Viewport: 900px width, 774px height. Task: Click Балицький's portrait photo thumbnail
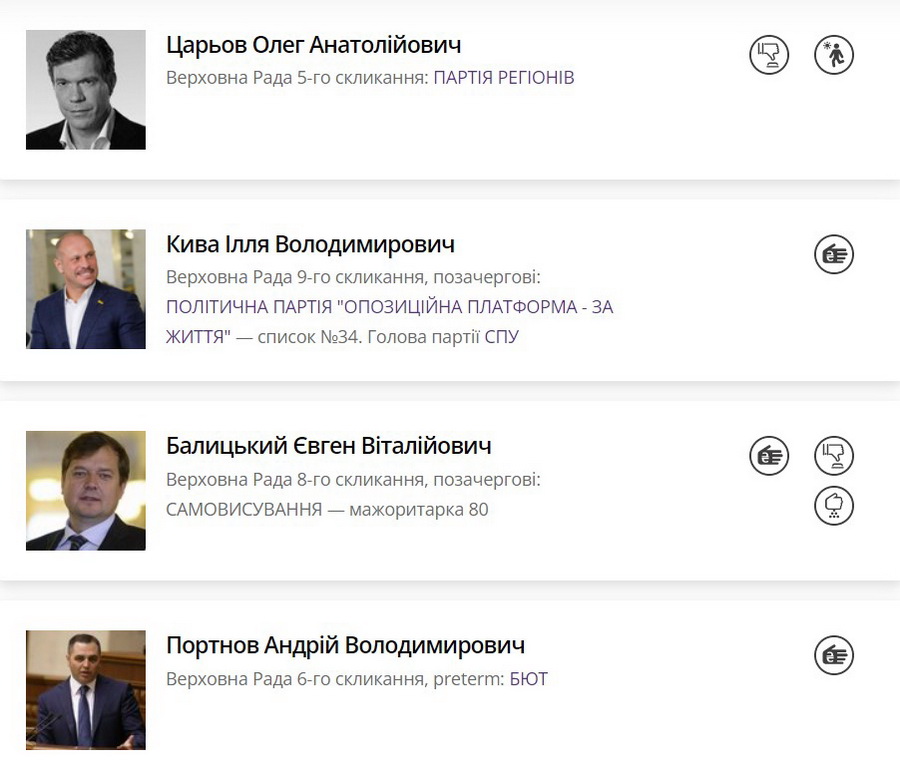86,490
